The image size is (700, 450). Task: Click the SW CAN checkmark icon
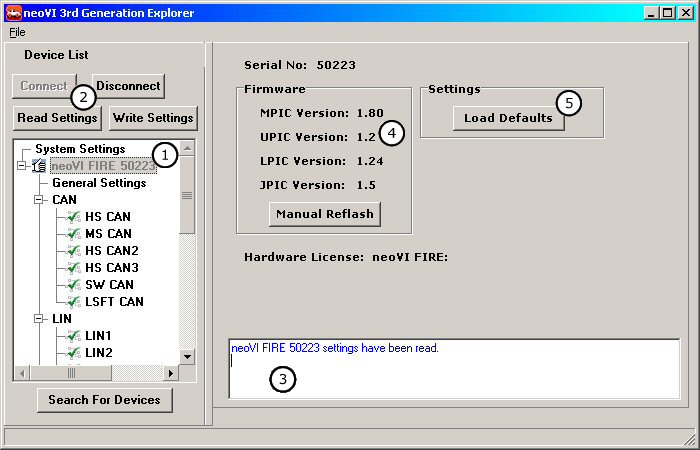pyautogui.click(x=74, y=284)
